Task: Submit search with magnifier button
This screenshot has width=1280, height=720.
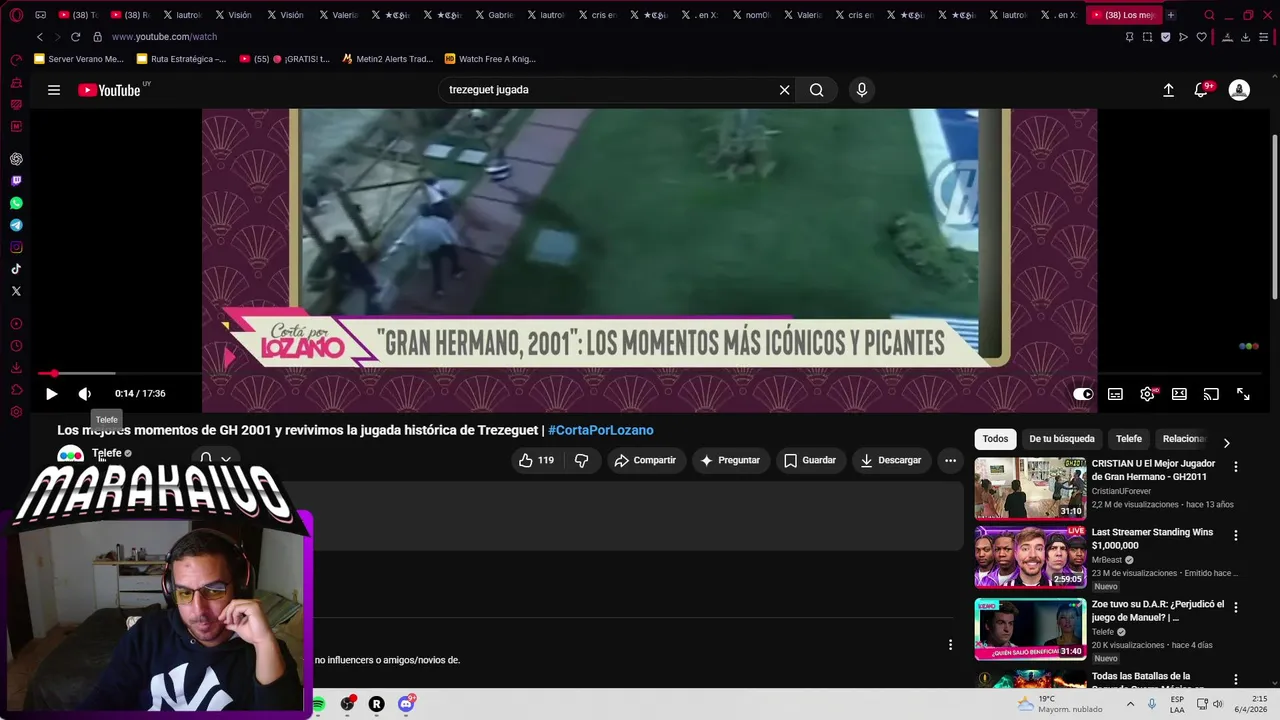Action: [x=817, y=90]
